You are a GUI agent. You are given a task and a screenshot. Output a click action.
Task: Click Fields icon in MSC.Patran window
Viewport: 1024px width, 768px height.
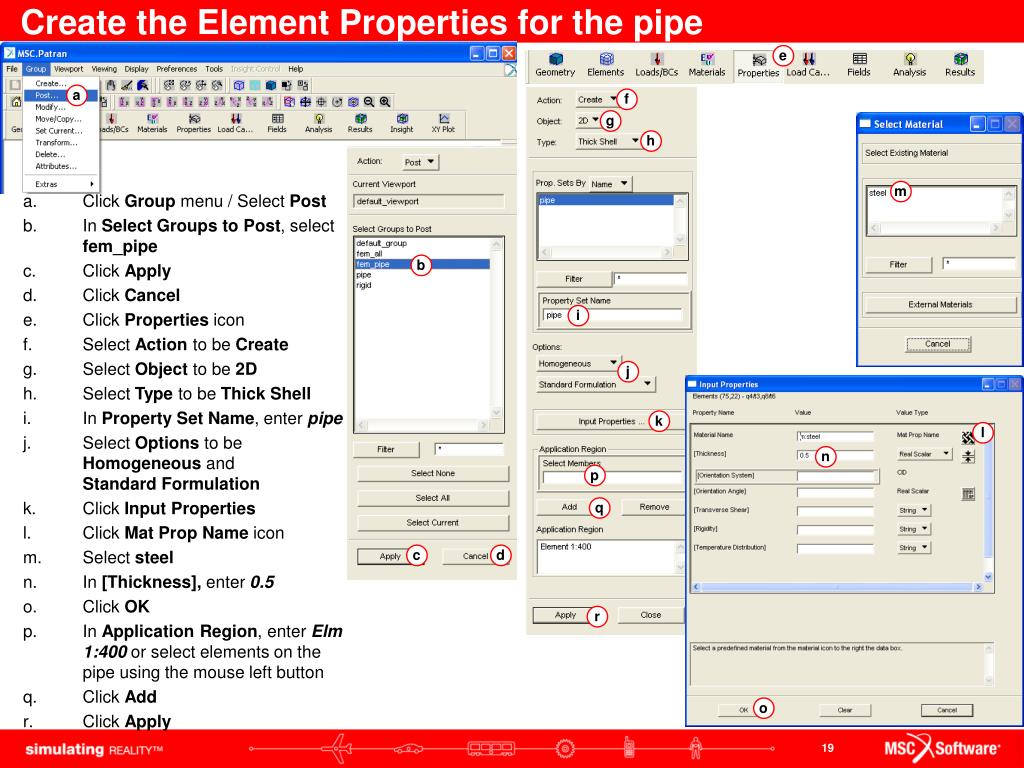277,123
